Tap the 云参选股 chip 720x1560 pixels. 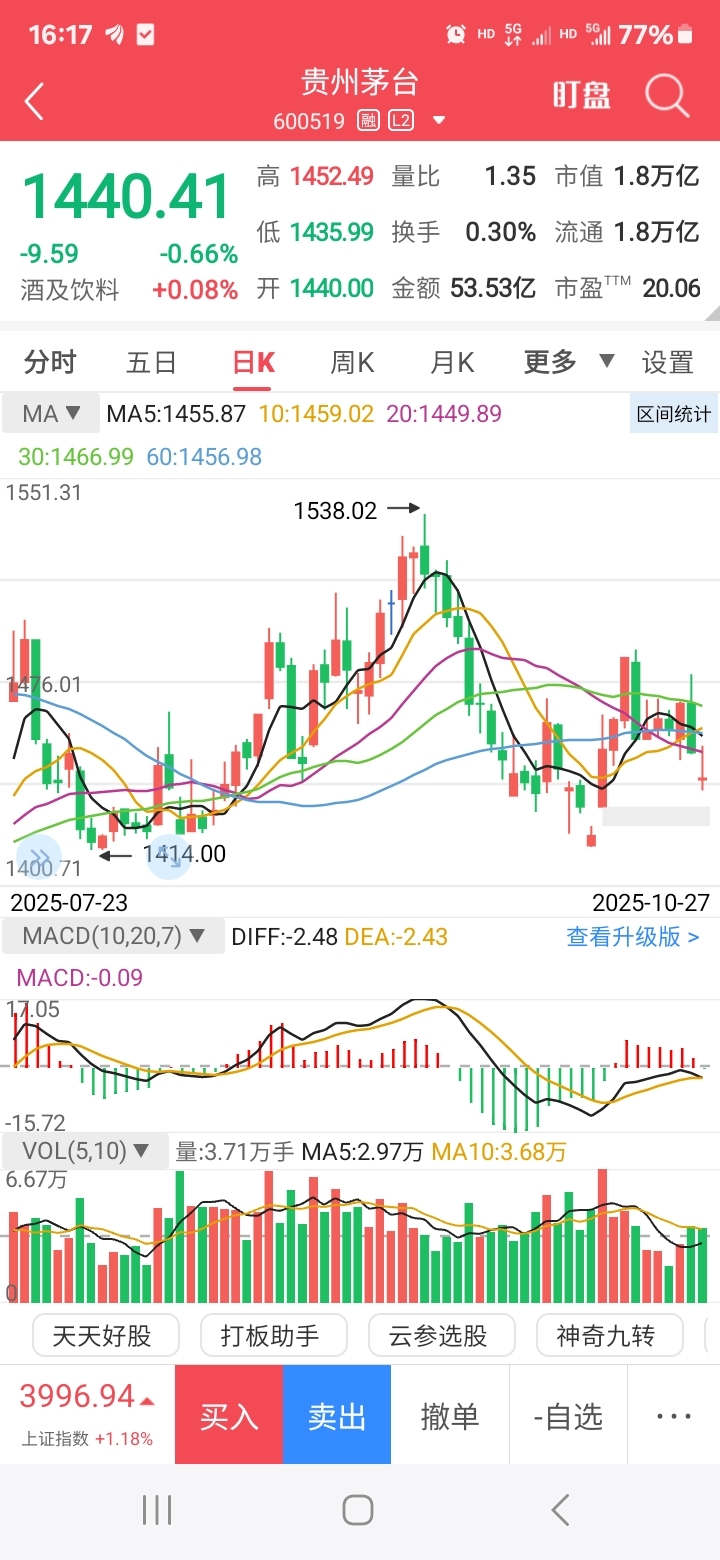[x=442, y=1335]
